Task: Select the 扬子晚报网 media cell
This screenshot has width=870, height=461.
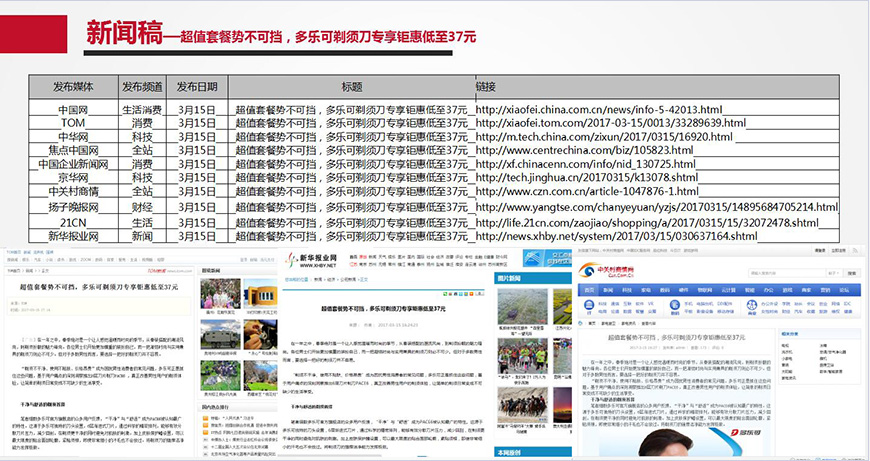Action: click(73, 207)
